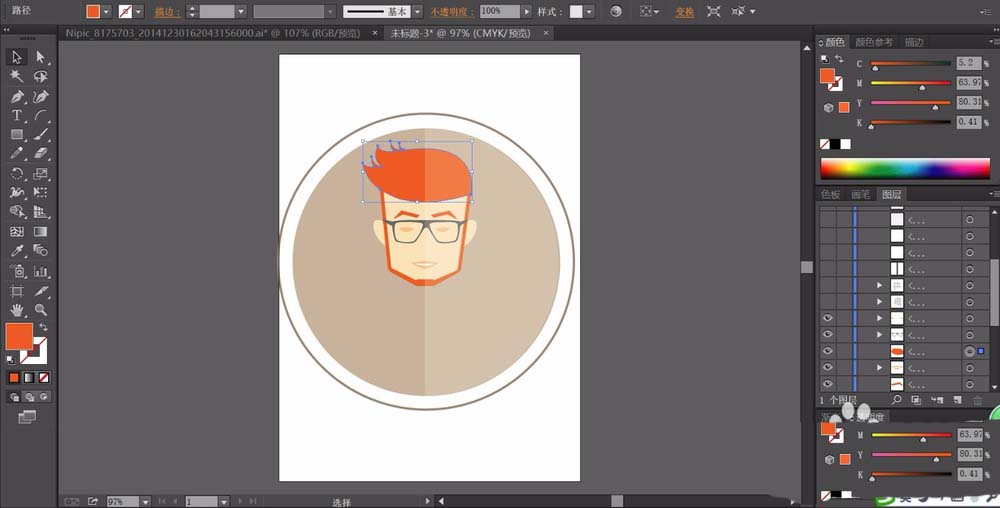Select the Shape Builder tool
Screen dimensions: 1000x508
coord(17,212)
